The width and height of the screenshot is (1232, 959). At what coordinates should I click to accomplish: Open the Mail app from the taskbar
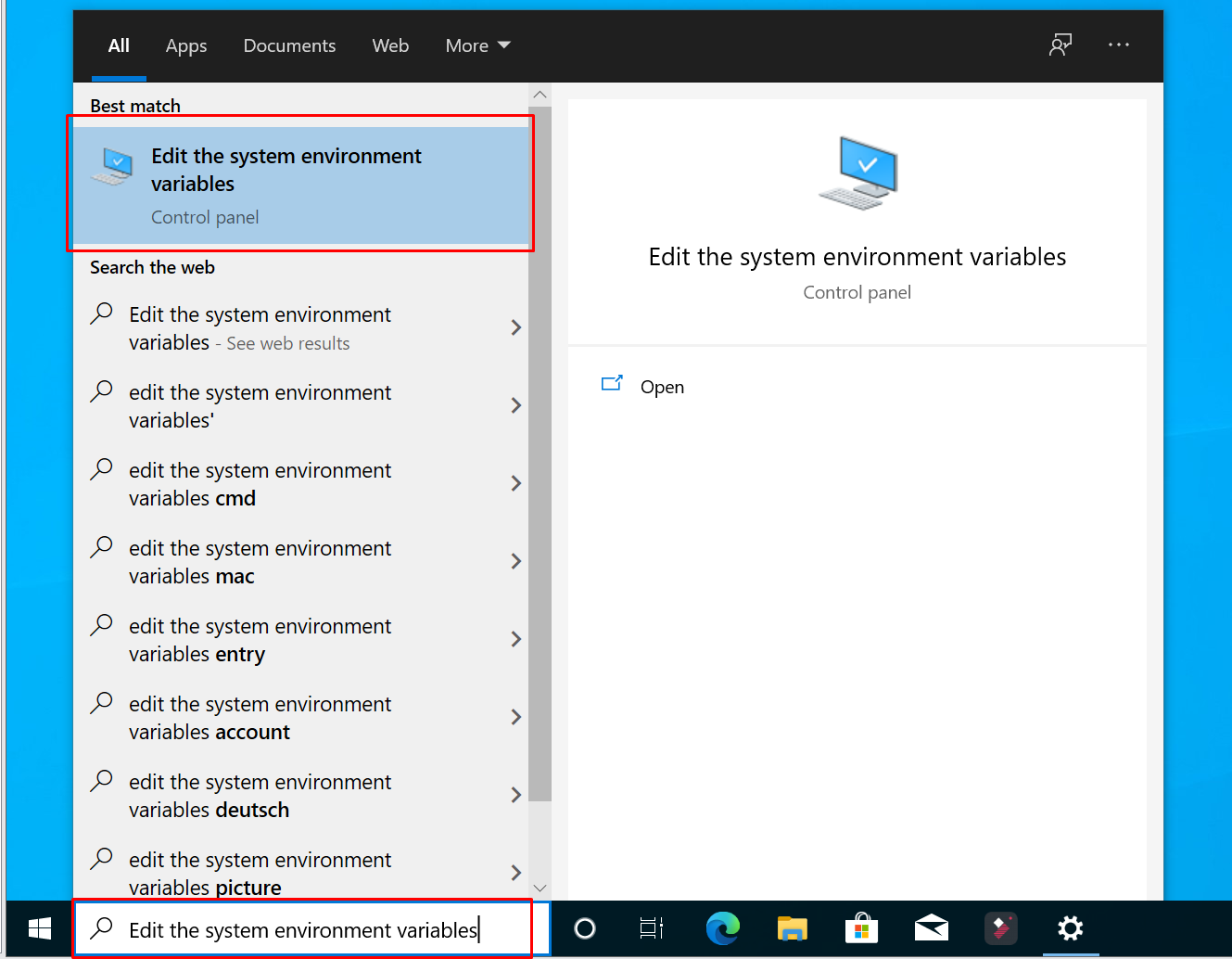pyautogui.click(x=931, y=928)
